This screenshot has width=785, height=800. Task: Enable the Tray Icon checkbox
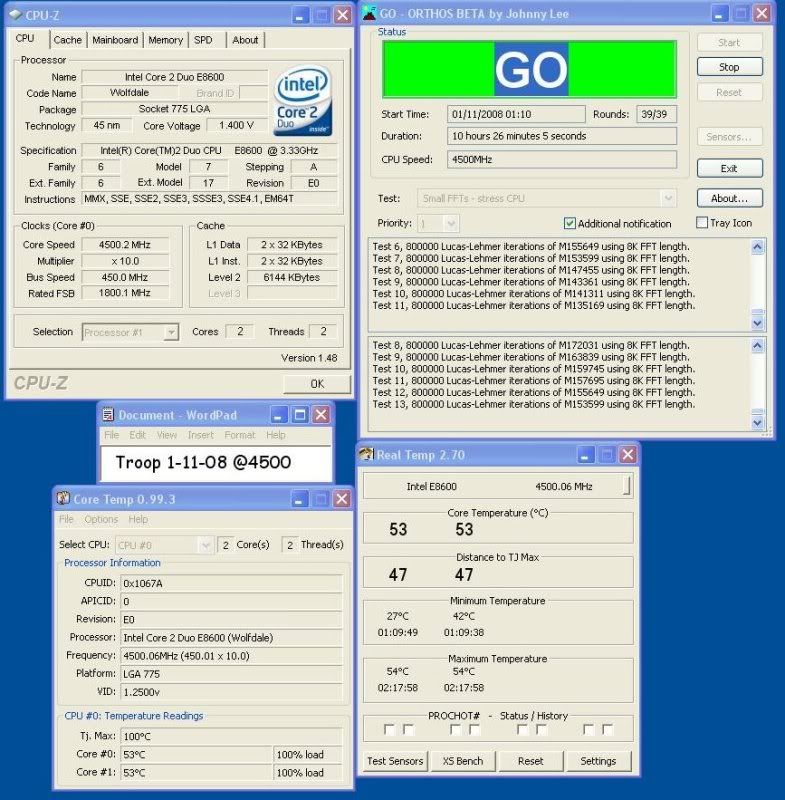[702, 223]
